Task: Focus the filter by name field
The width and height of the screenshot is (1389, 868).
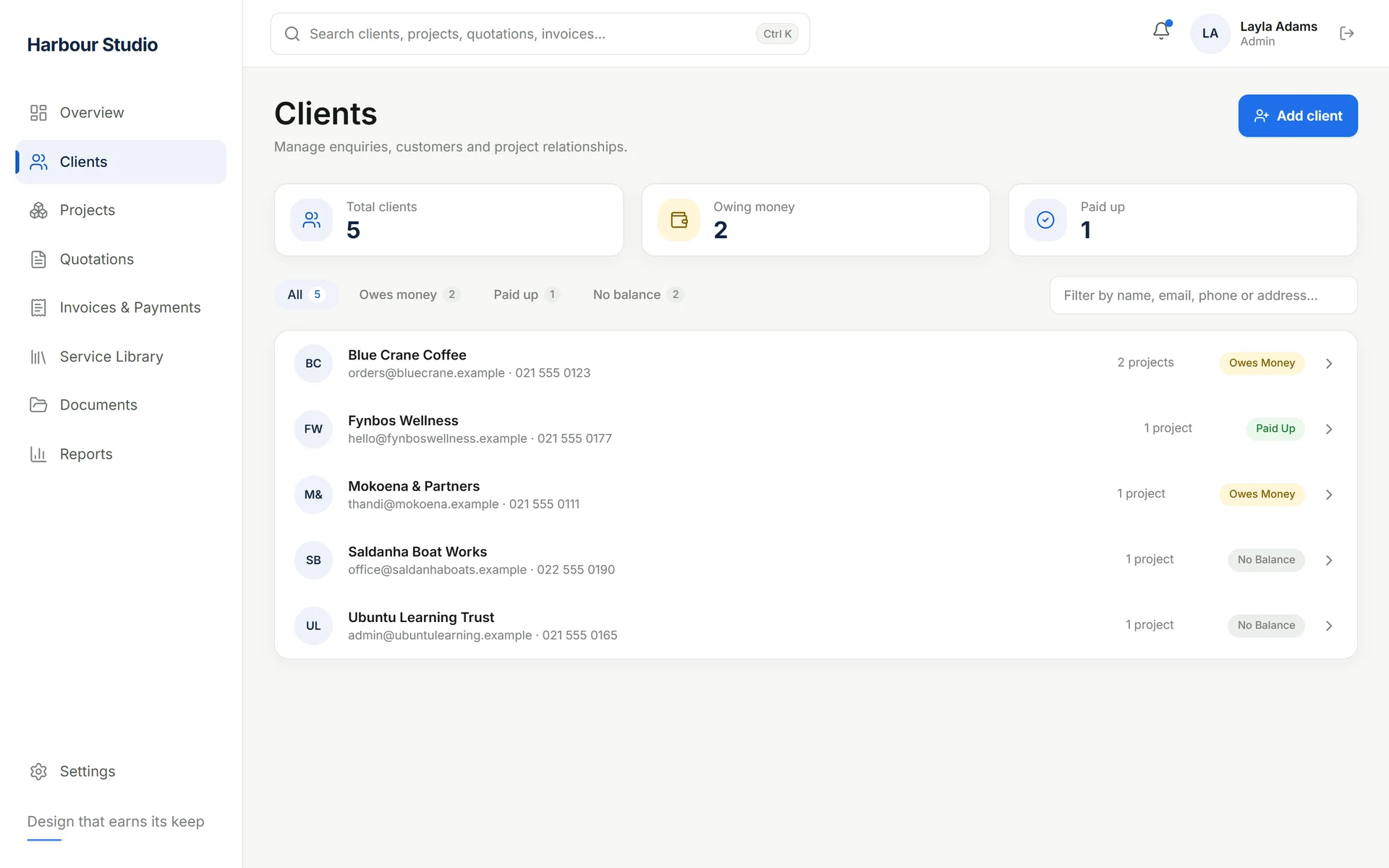Action: coord(1203,295)
